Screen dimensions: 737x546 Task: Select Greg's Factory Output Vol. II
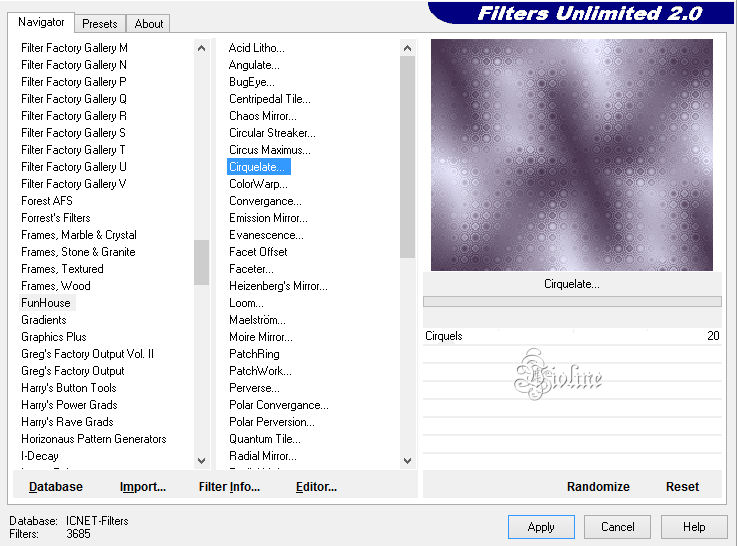[87, 354]
